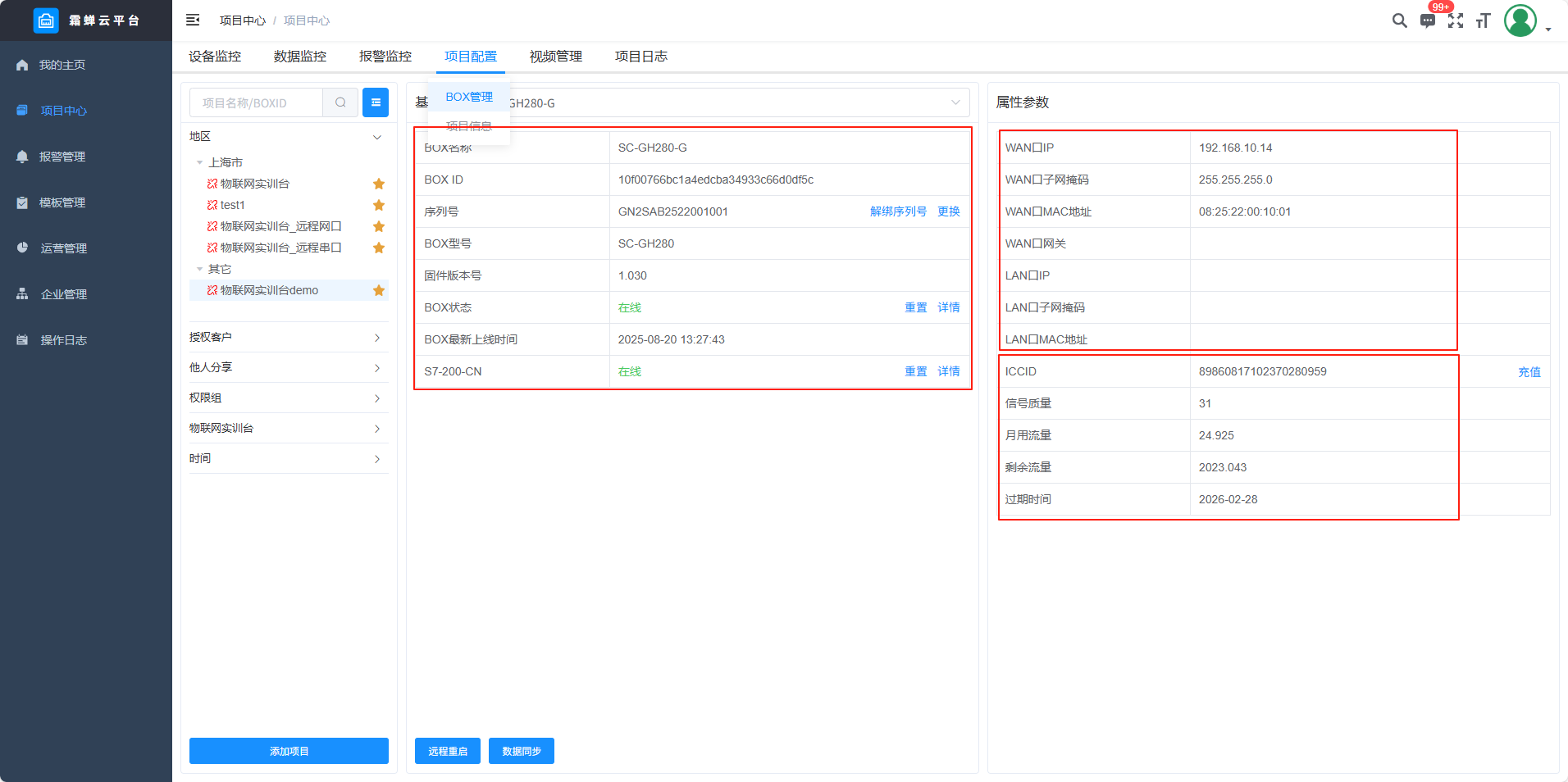
Task: Click the blue list view toggle button
Action: (x=376, y=102)
